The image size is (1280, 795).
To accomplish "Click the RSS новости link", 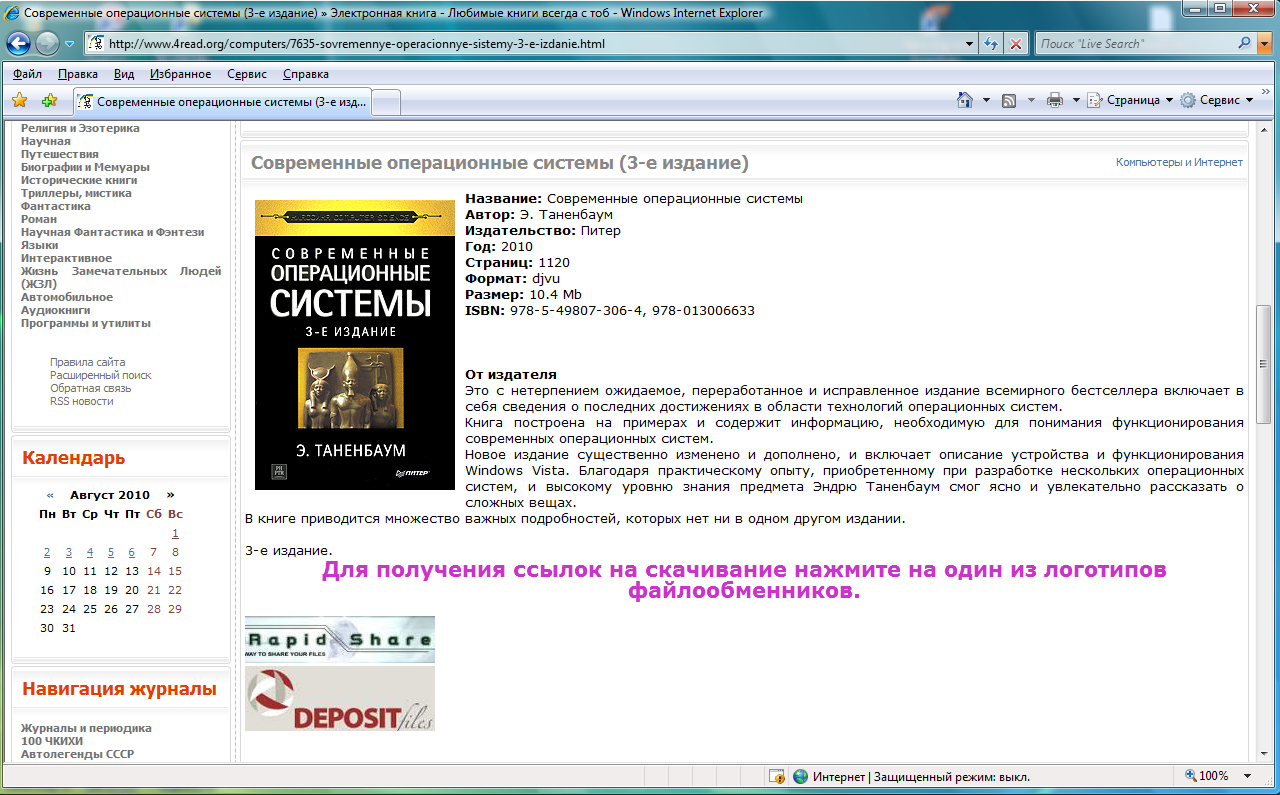I will pyautogui.click(x=82, y=401).
